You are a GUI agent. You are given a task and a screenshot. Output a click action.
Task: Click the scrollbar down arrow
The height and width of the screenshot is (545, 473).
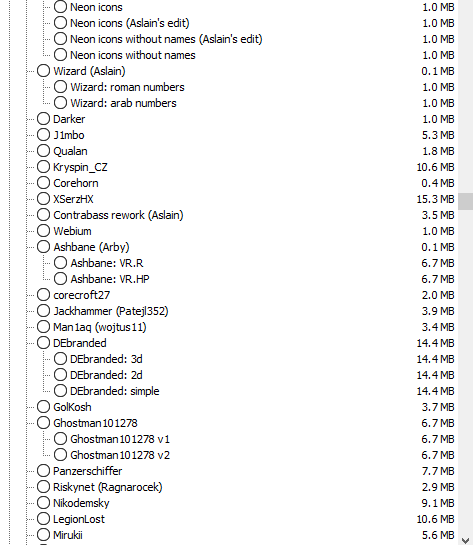pyautogui.click(x=465, y=540)
